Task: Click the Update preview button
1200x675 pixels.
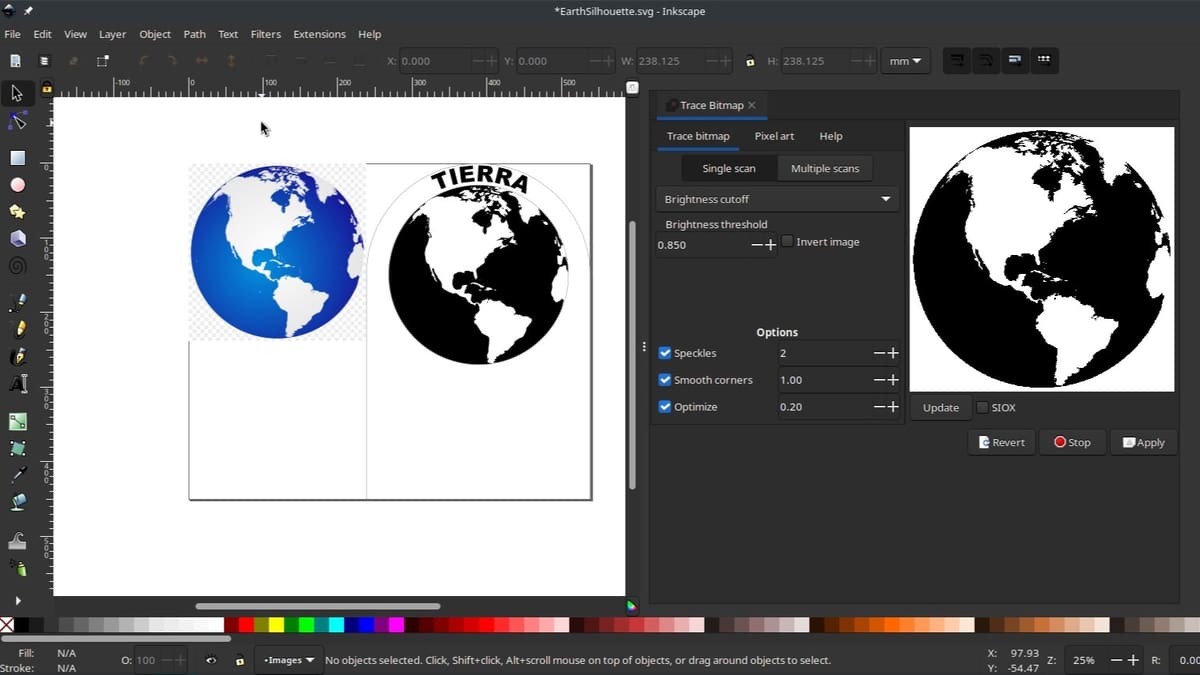Action: pyautogui.click(x=941, y=407)
